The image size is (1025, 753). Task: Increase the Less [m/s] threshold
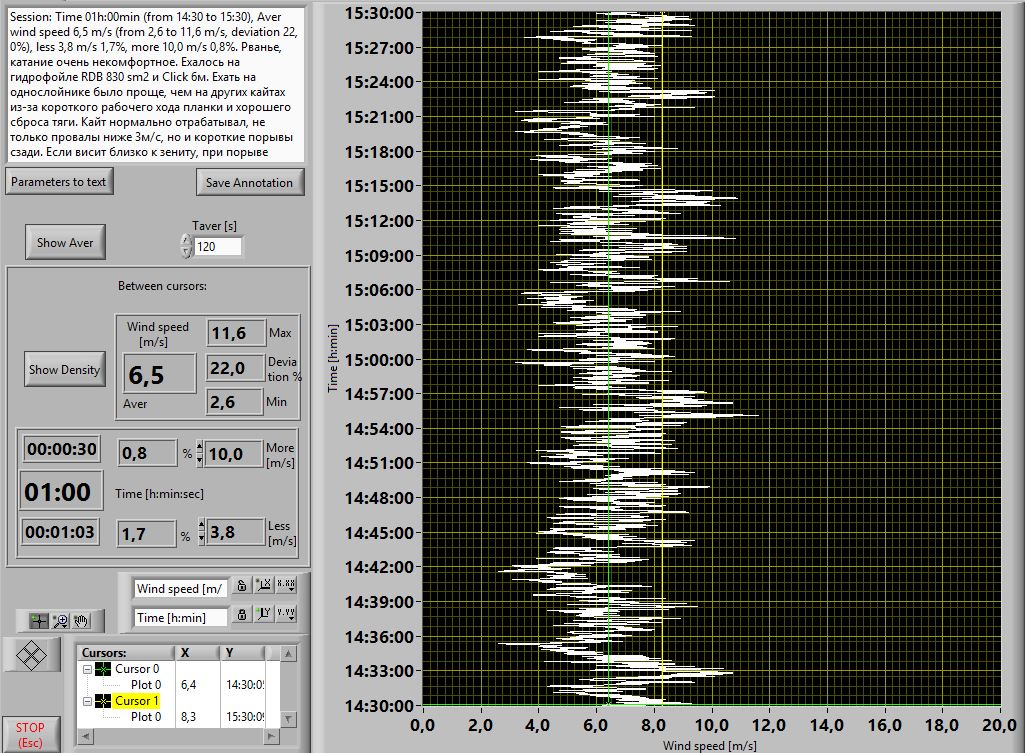click(x=201, y=526)
